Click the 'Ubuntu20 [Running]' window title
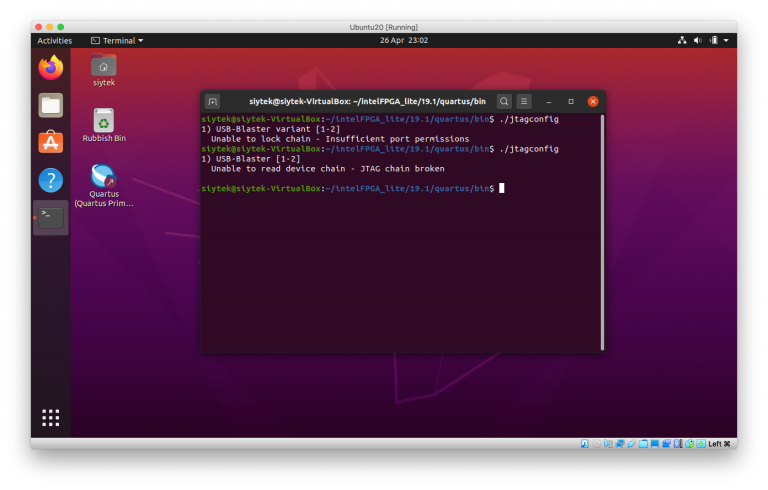 coord(384,27)
